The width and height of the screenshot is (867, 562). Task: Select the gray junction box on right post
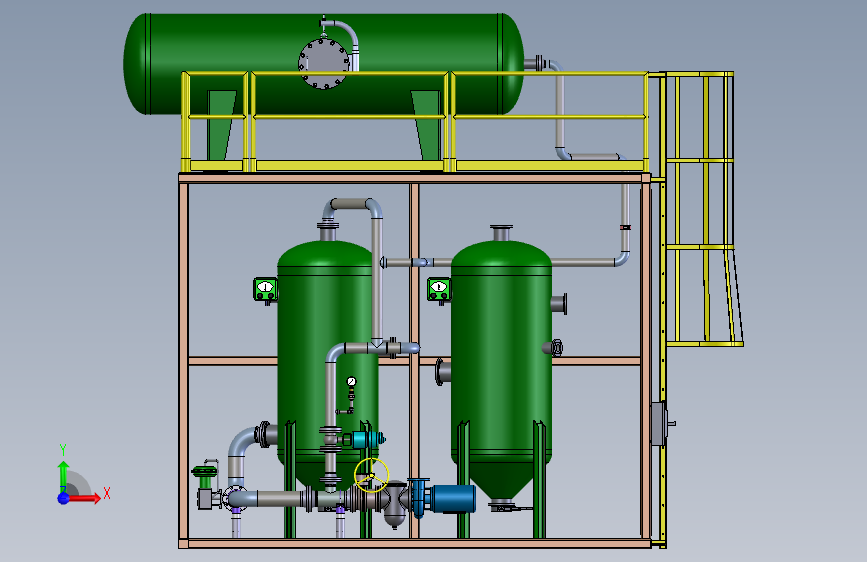(x=659, y=424)
